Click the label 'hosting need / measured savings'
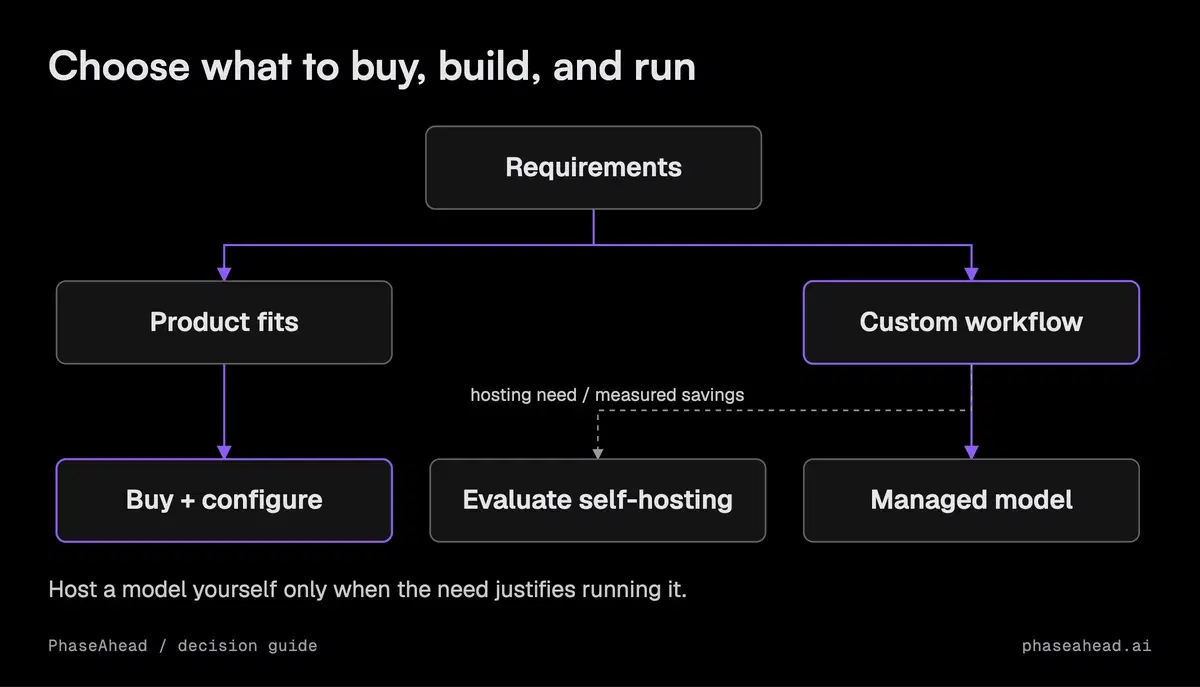1200x687 pixels. pyautogui.click(x=607, y=395)
